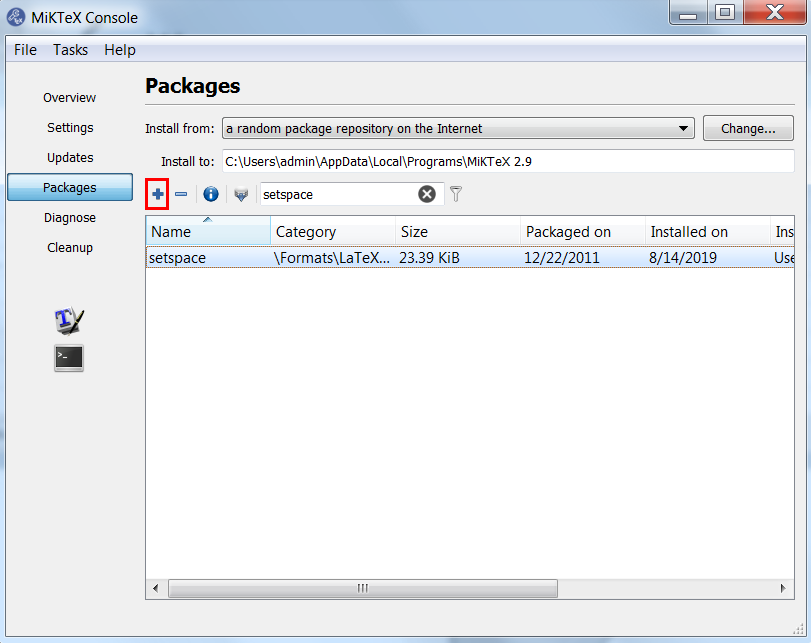Open the command prompt terminal icon
The image size is (811, 643).
[69, 358]
